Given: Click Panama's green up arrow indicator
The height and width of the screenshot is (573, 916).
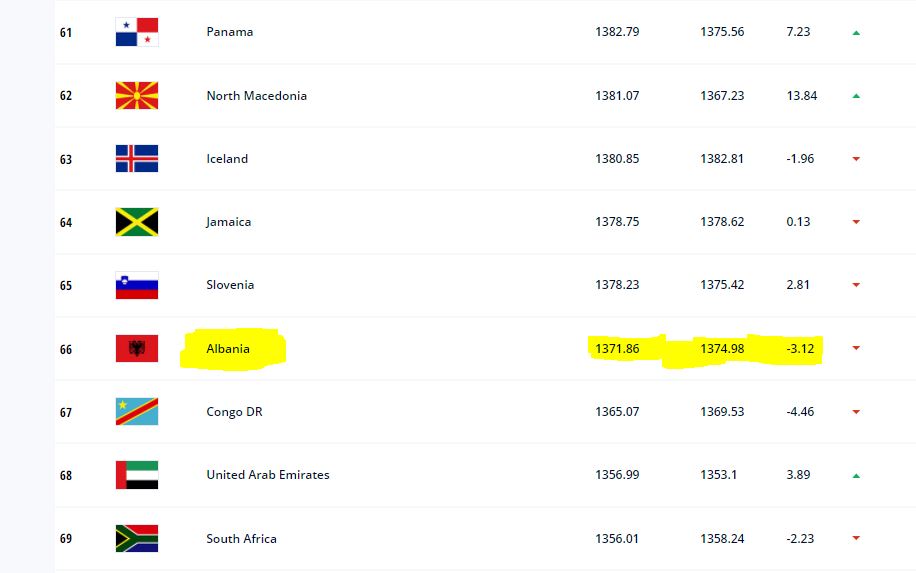Looking at the screenshot, I should pos(856,33).
